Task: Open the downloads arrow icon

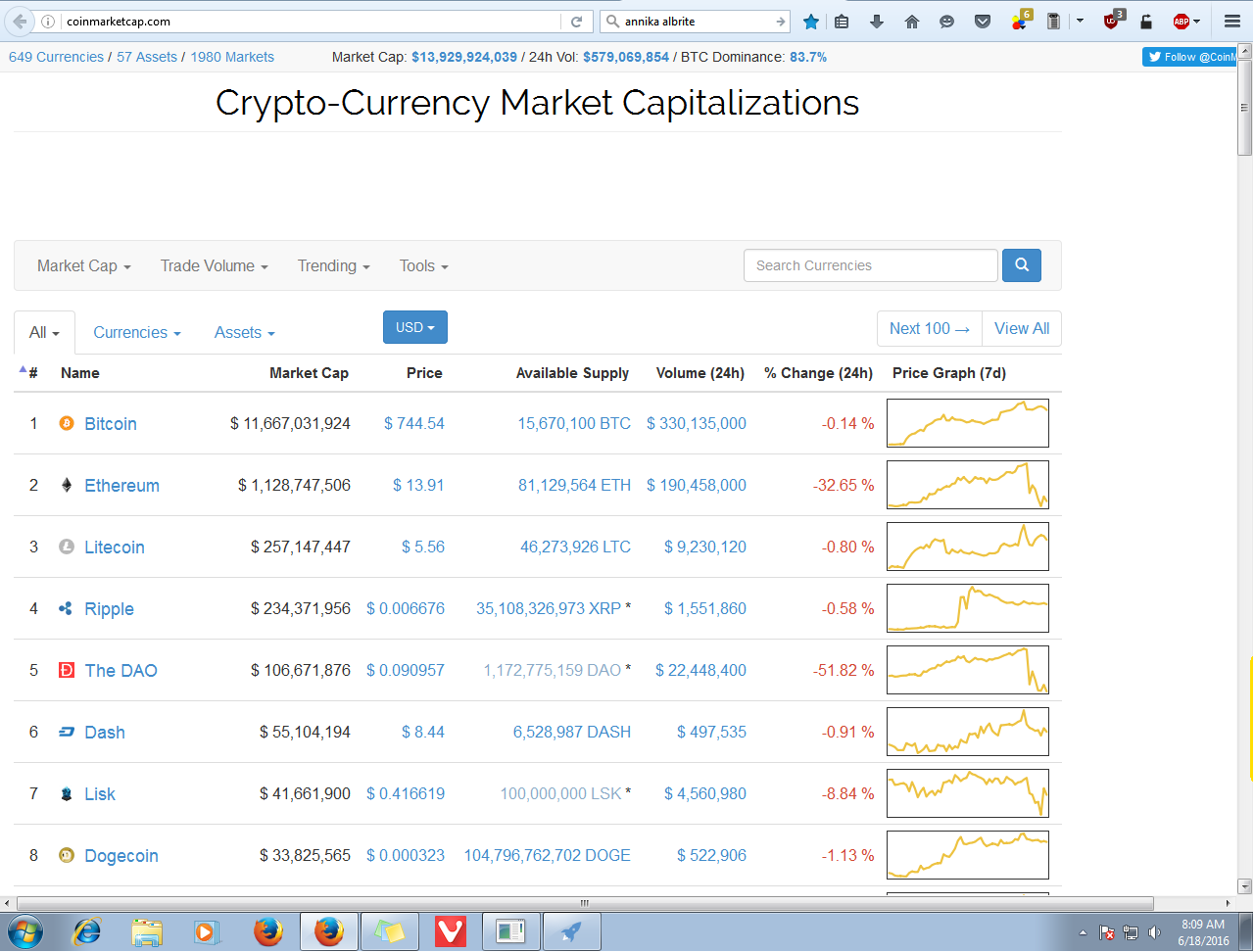Action: click(877, 21)
